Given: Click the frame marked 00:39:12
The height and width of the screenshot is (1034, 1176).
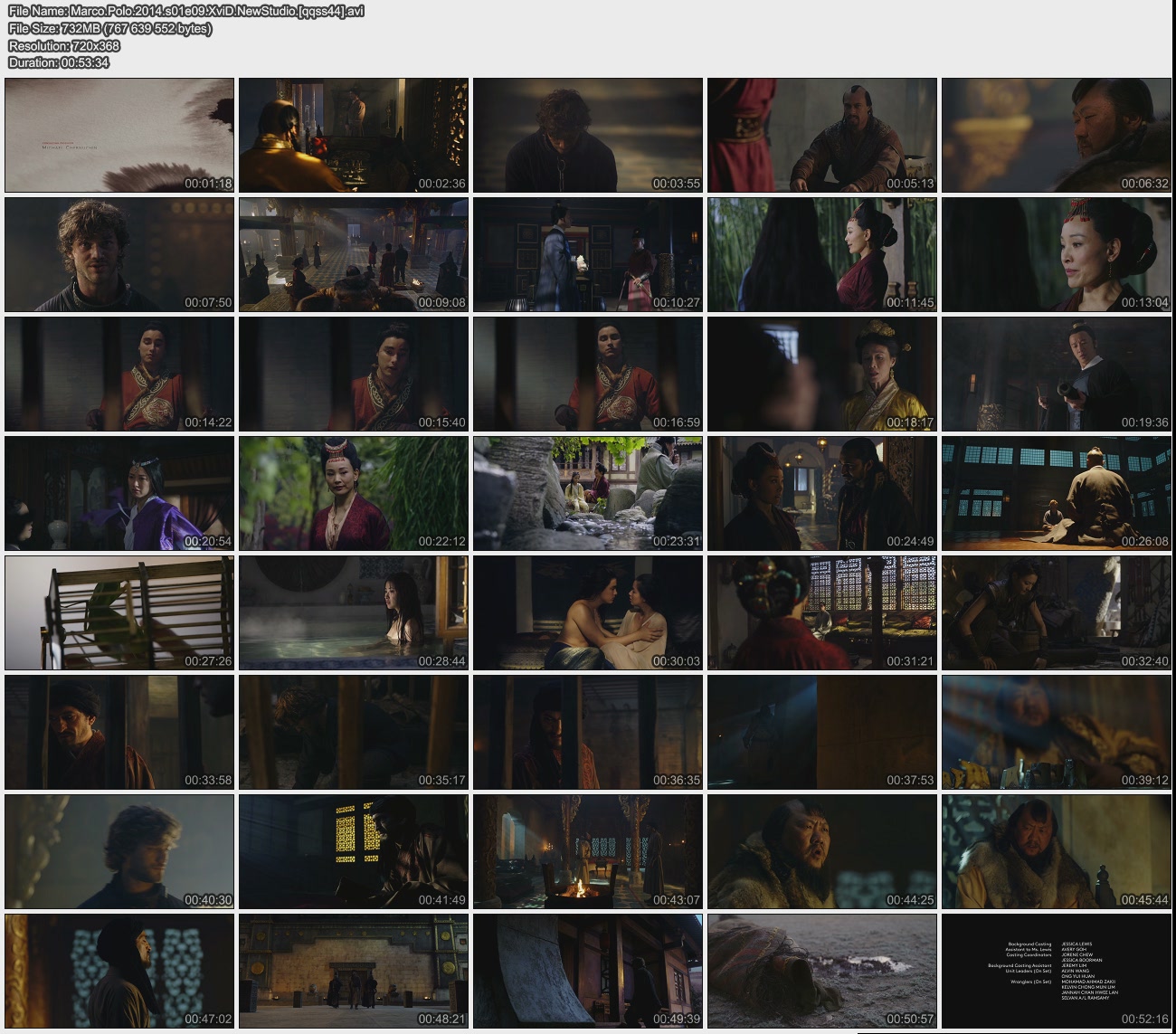Looking at the screenshot, I should pyautogui.click(x=1056, y=732).
